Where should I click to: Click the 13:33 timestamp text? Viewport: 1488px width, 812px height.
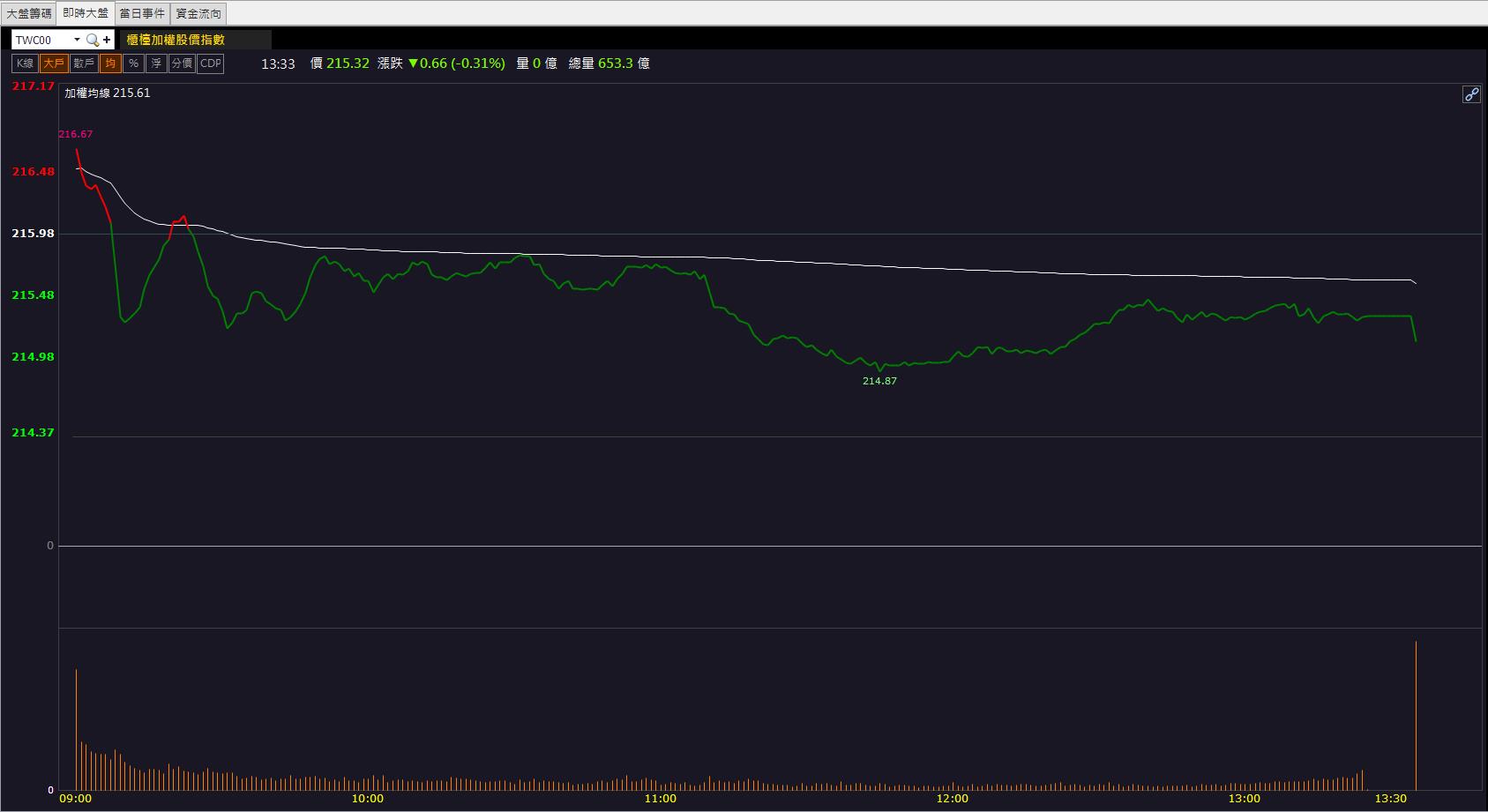click(x=278, y=63)
